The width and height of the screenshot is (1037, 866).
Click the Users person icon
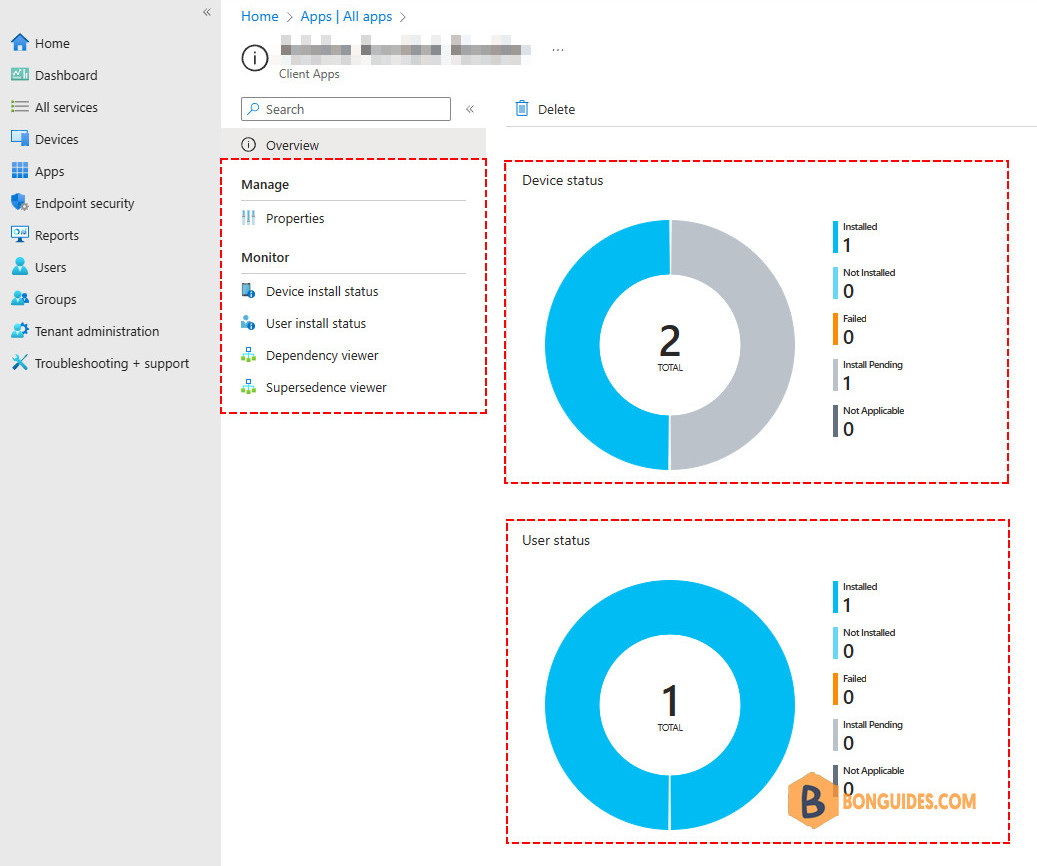(x=20, y=267)
